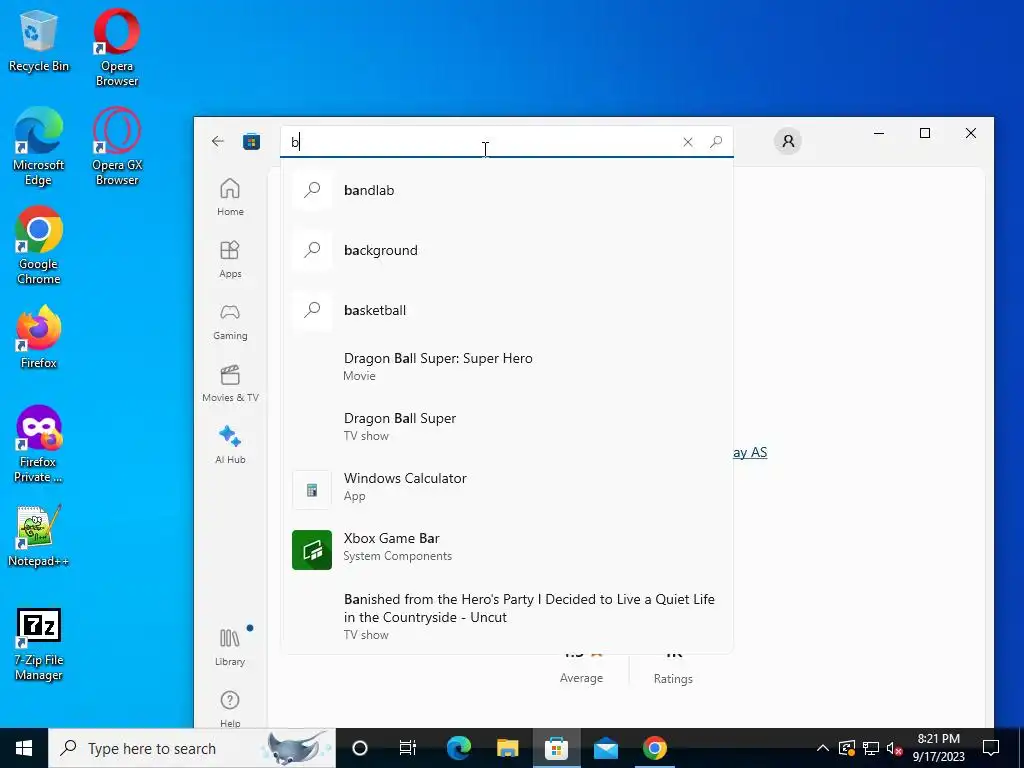Open the Home section in Store sidebar

[x=230, y=197]
